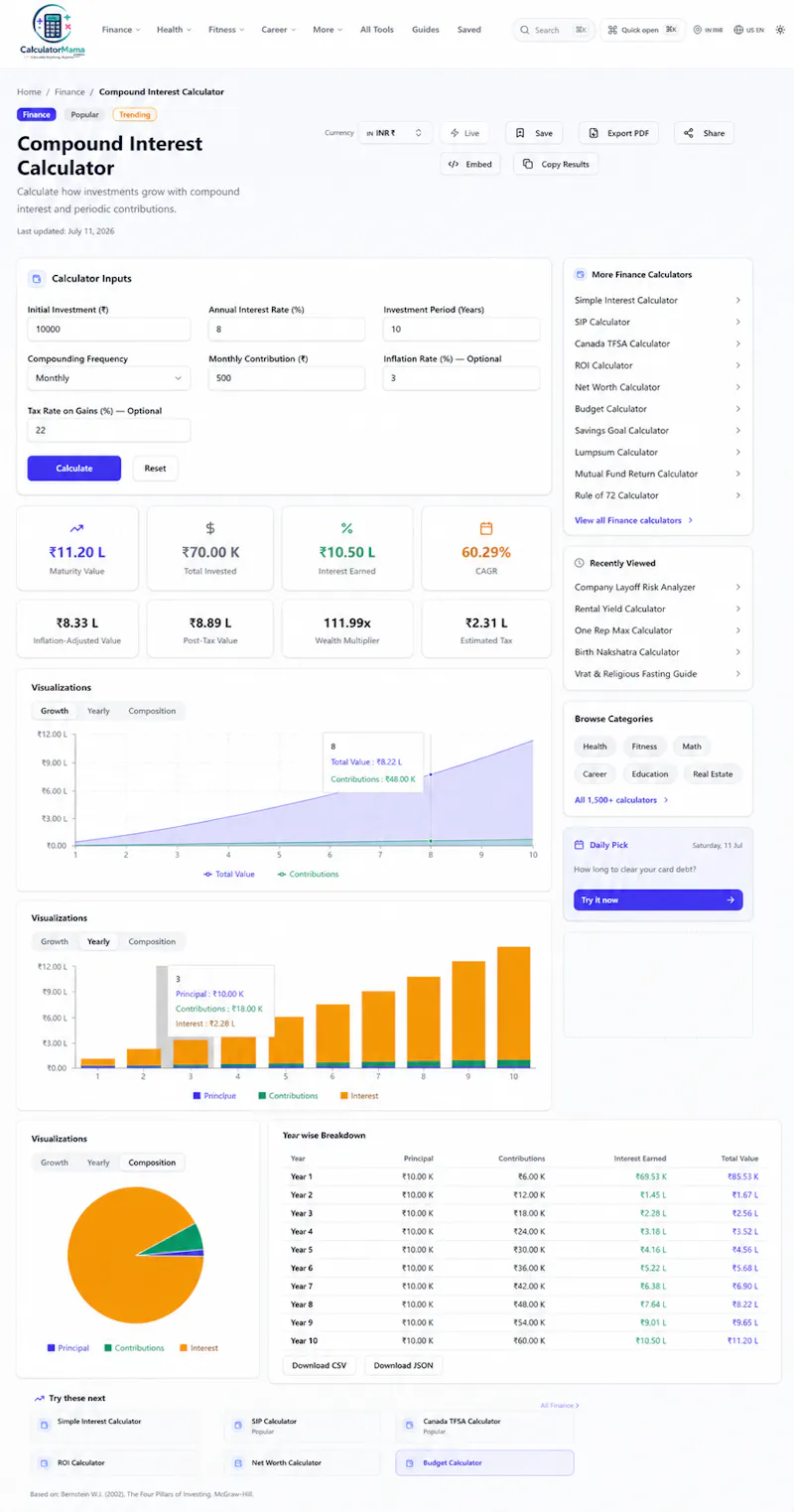Viewport: 794px width, 1512px height.
Task: Click the Calculate button
Action: click(74, 469)
